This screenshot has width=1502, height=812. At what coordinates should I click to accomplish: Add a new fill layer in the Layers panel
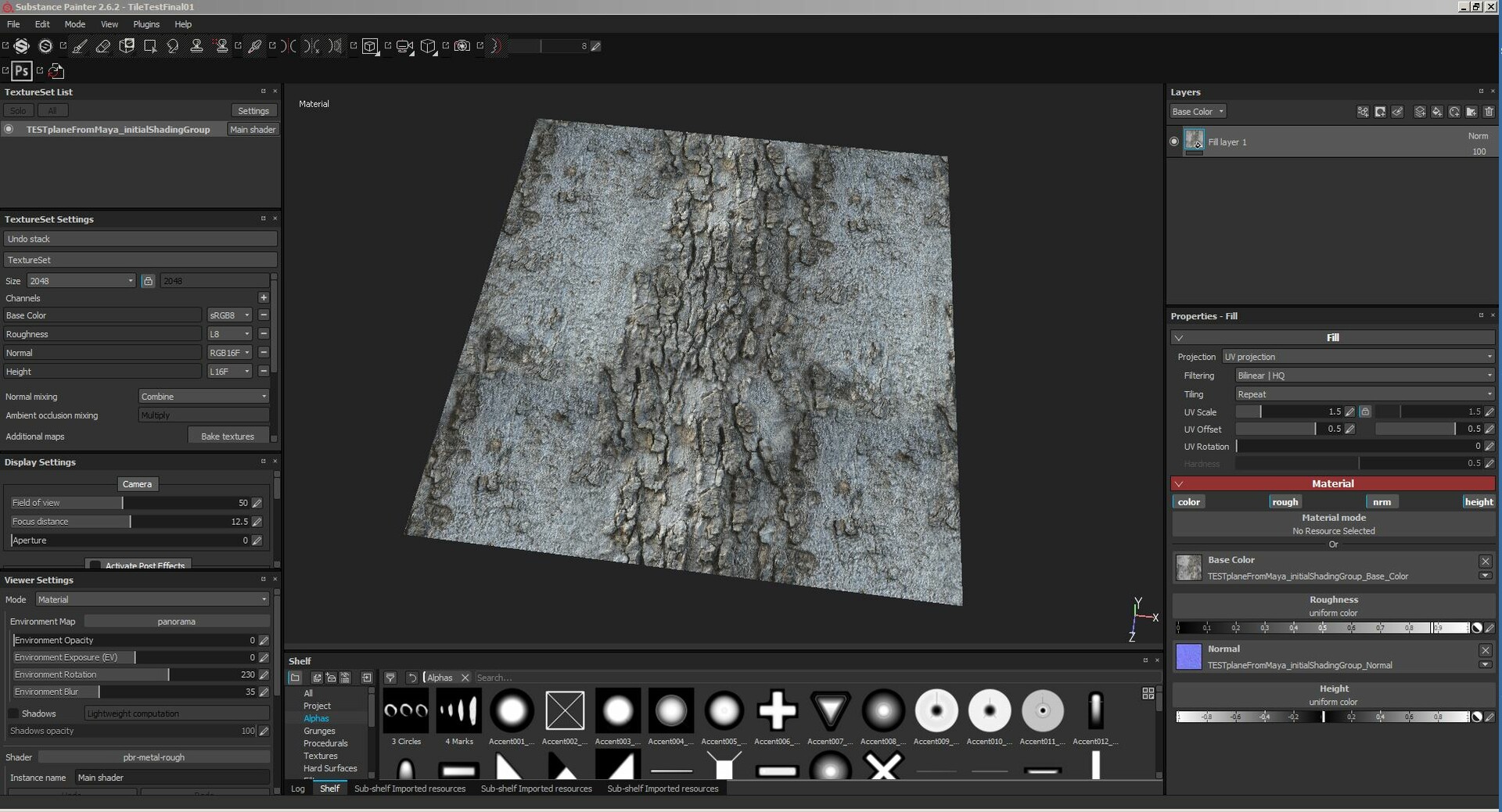point(1437,112)
